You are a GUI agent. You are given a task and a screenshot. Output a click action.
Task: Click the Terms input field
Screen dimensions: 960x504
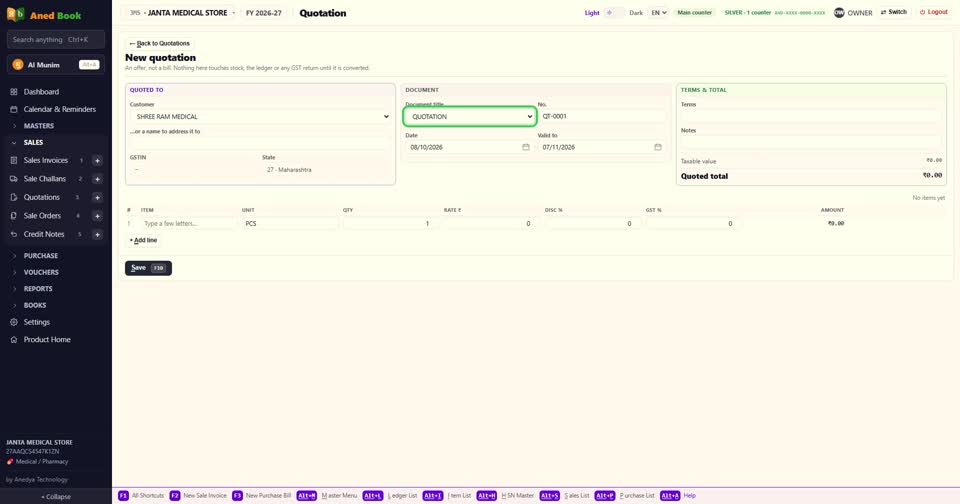(811, 116)
